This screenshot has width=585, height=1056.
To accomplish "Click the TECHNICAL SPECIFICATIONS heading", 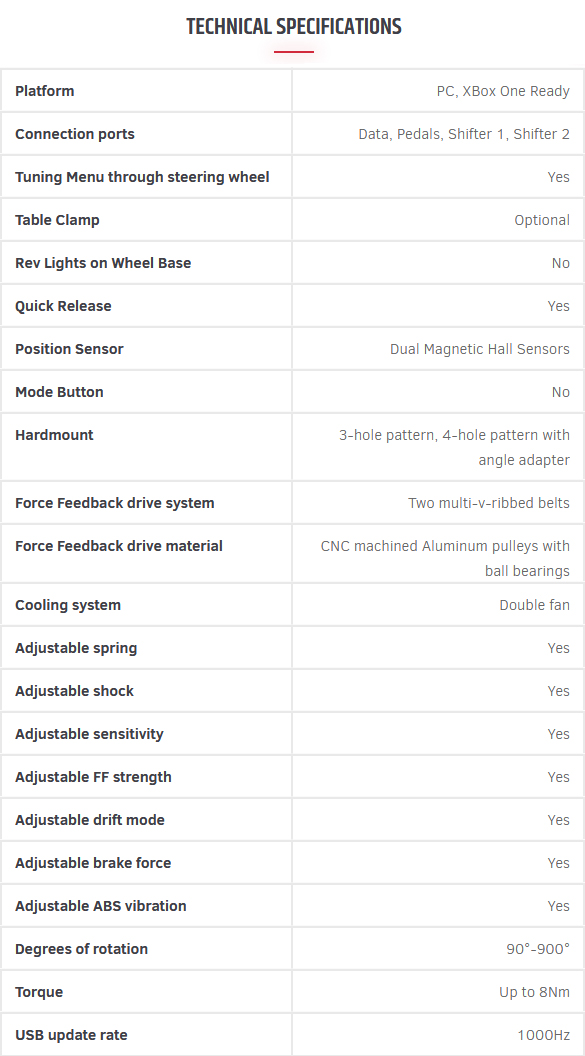I will [294, 27].
